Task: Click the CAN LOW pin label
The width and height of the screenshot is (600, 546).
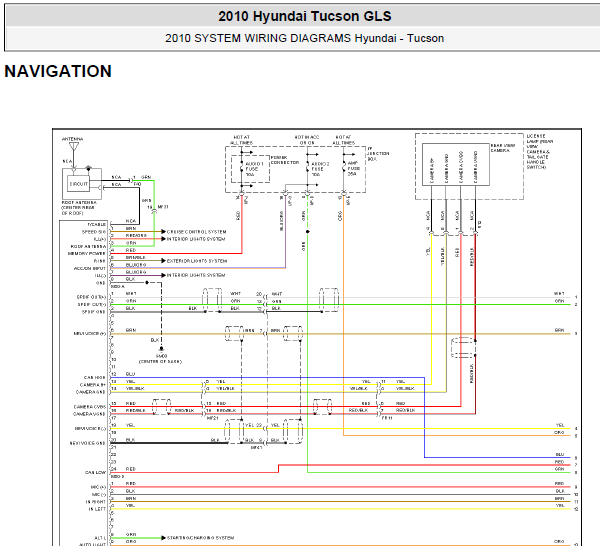Action: click(x=95, y=472)
